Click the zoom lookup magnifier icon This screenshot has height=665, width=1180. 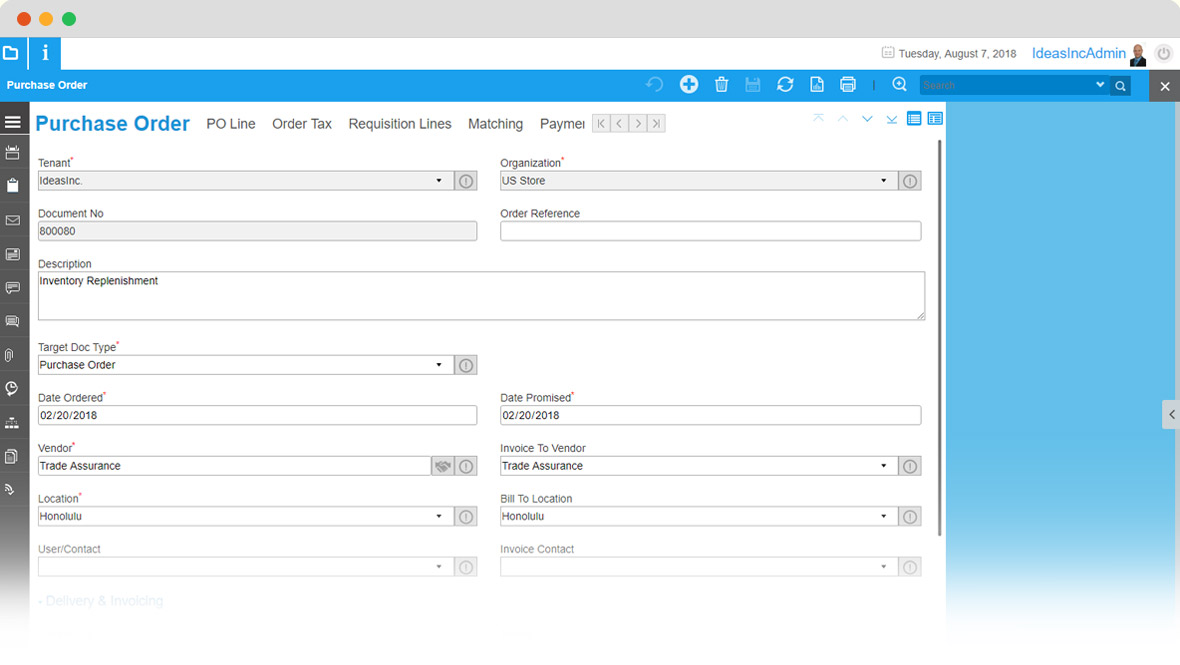pyautogui.click(x=899, y=84)
